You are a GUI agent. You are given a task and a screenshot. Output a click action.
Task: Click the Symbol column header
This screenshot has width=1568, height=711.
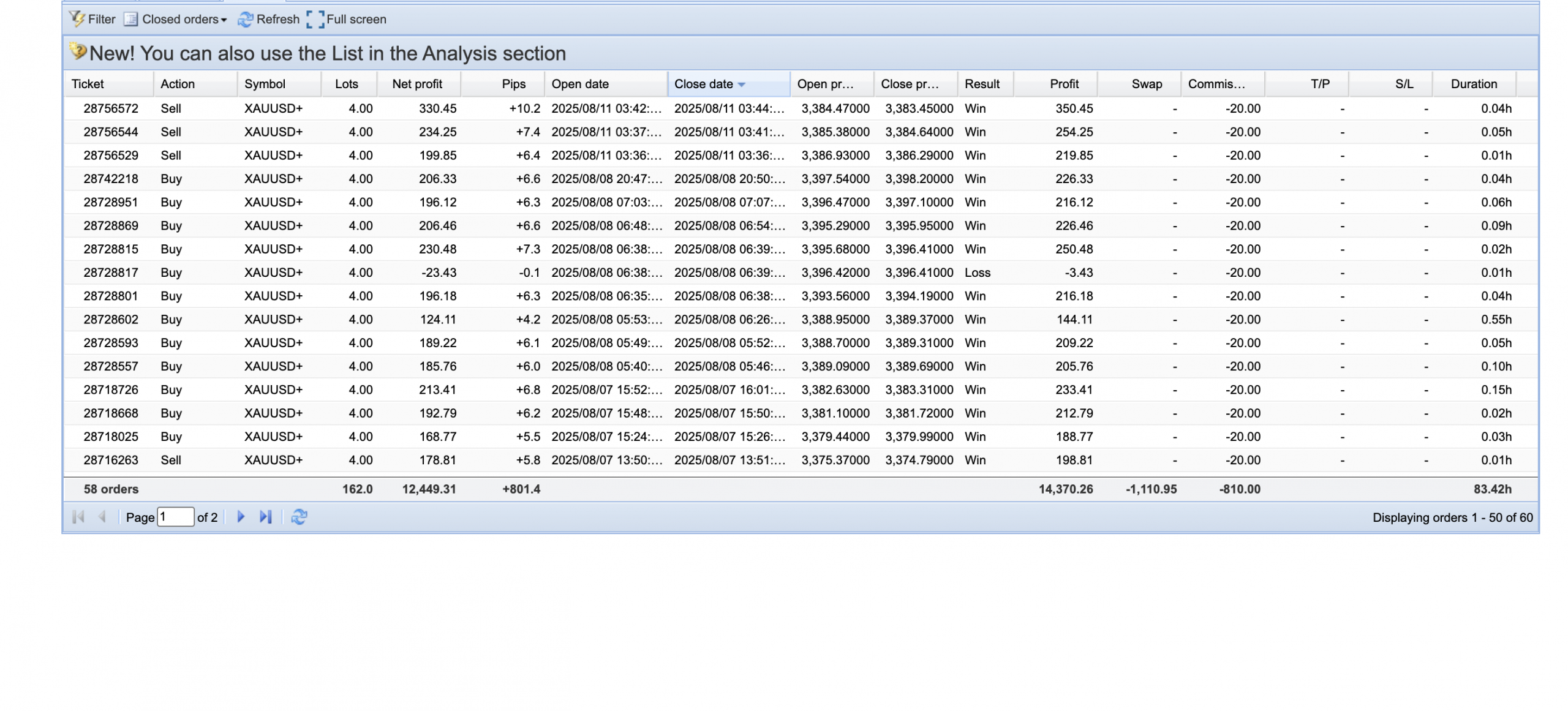pyautogui.click(x=265, y=84)
